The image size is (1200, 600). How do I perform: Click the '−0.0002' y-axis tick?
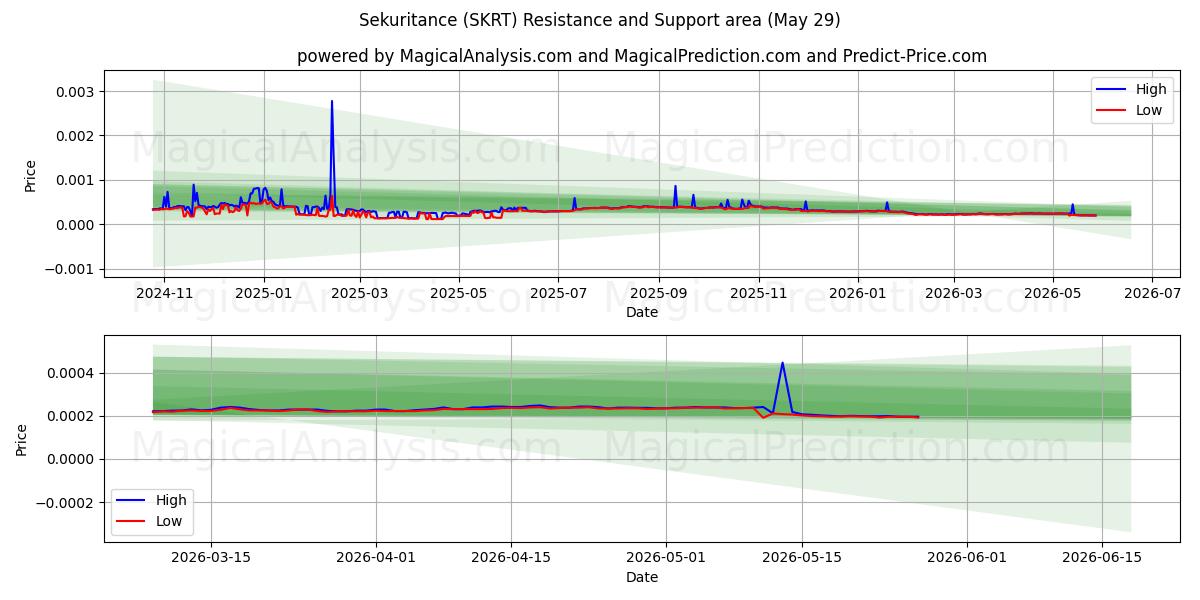66,503
